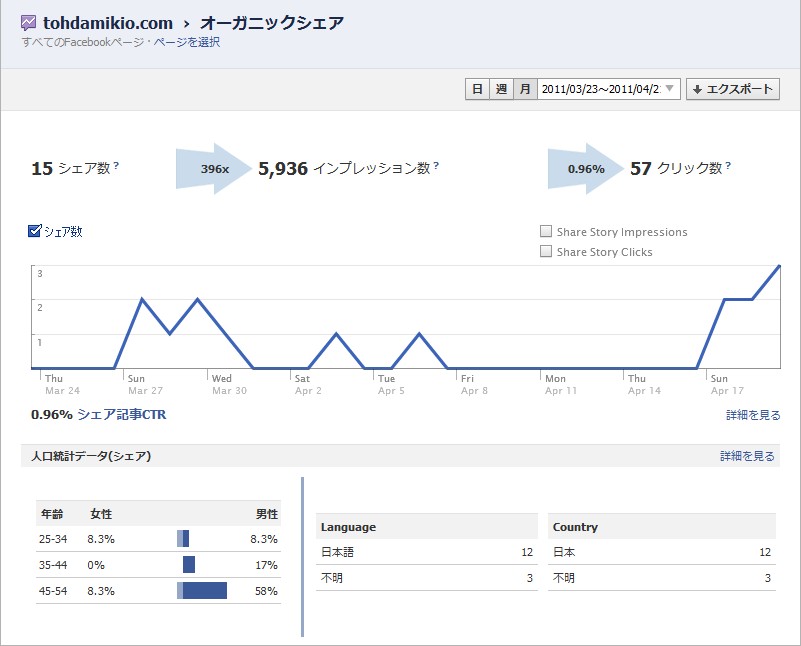Image resolution: width=801 pixels, height=646 pixels.
Task: Click the Tue Apr 5 axis label
Action: (391, 385)
